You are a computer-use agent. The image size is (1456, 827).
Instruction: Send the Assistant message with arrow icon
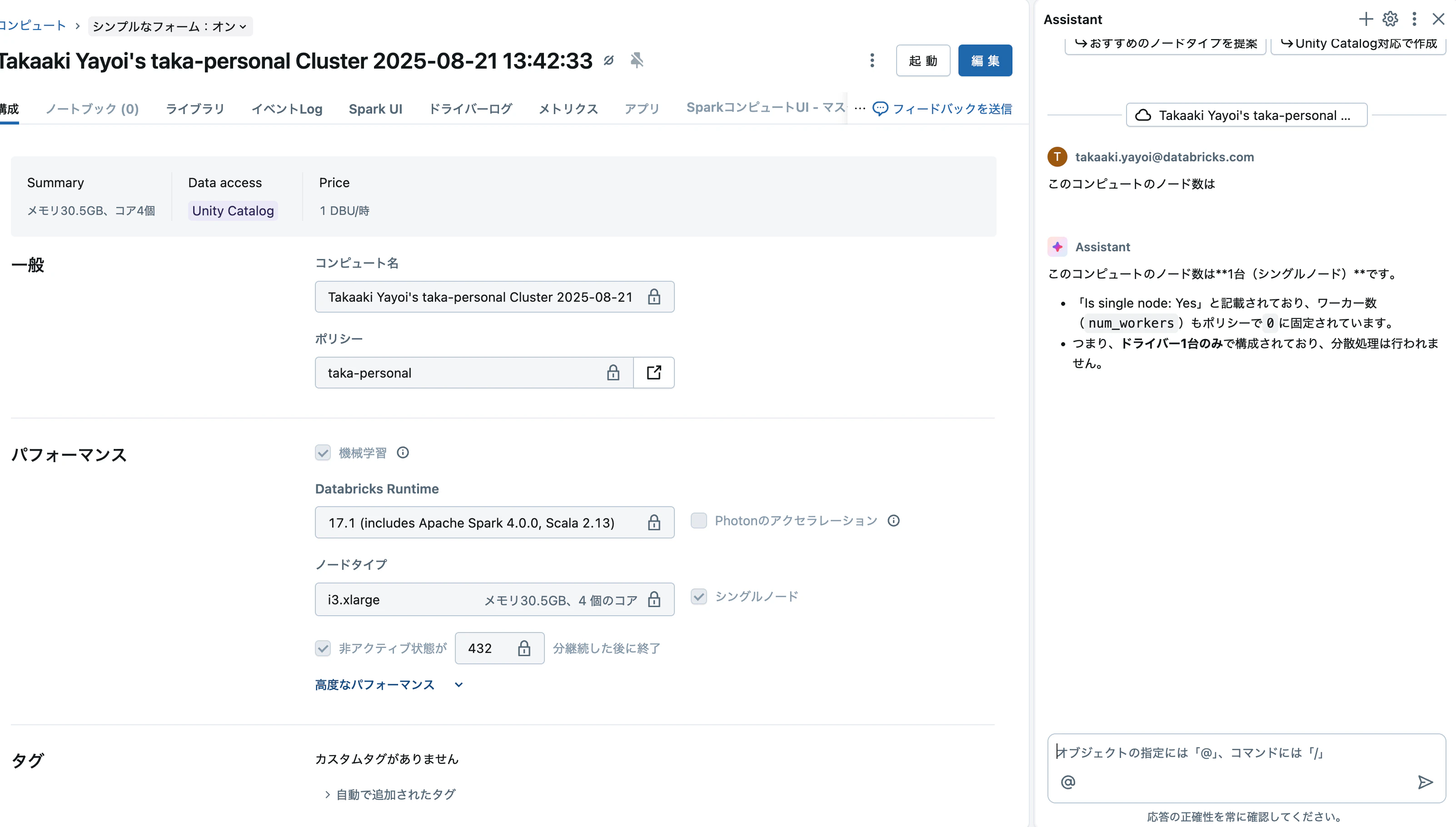[1425, 782]
